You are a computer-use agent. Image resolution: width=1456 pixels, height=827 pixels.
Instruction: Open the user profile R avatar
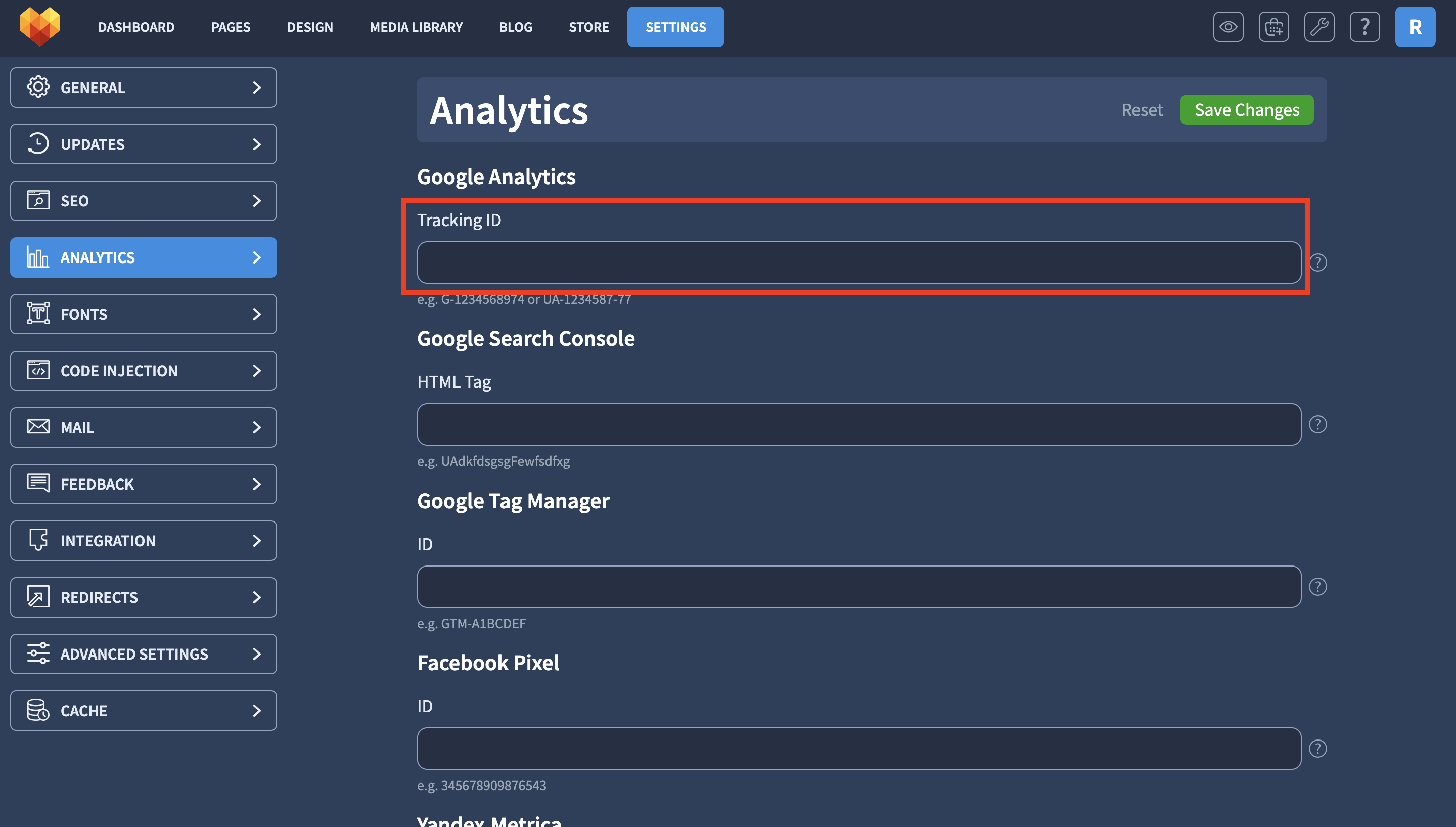[x=1415, y=27]
